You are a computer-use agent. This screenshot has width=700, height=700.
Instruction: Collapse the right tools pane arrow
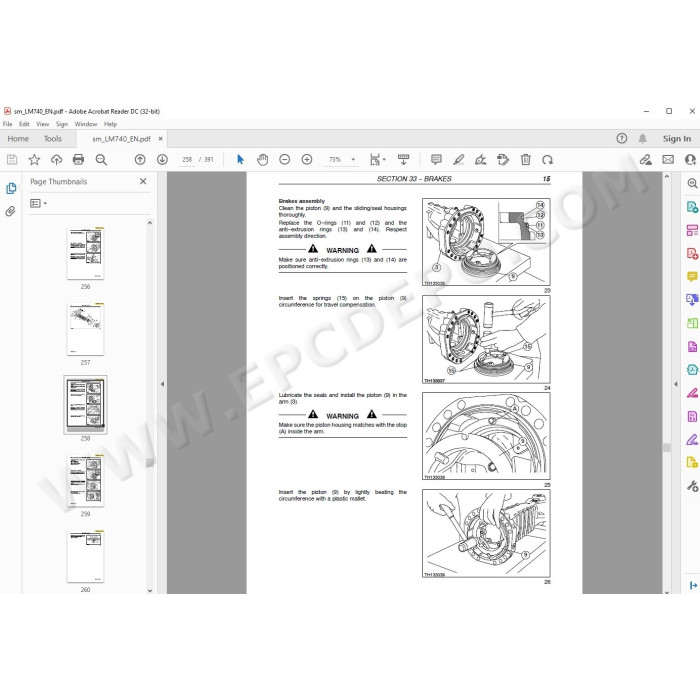point(675,384)
